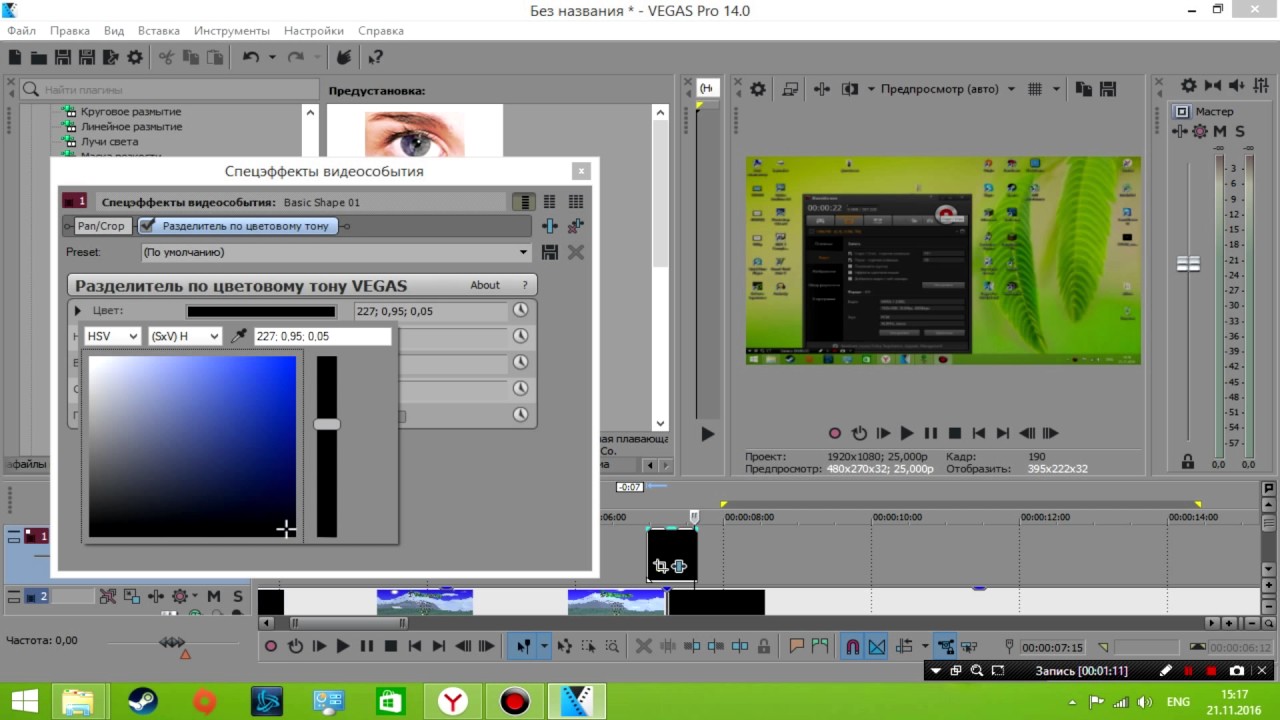Open the Файл menu
This screenshot has width=1280, height=720.
[21, 31]
